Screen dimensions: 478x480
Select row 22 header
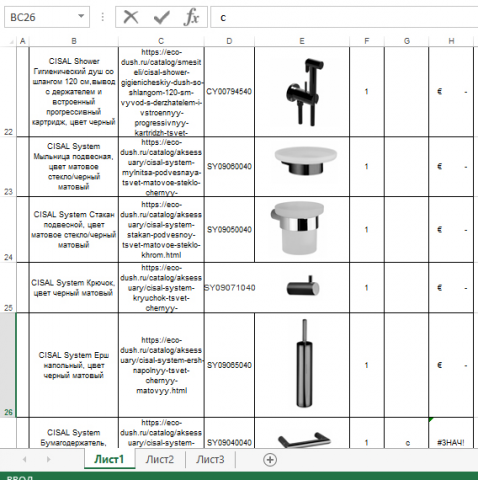click(x=8, y=92)
